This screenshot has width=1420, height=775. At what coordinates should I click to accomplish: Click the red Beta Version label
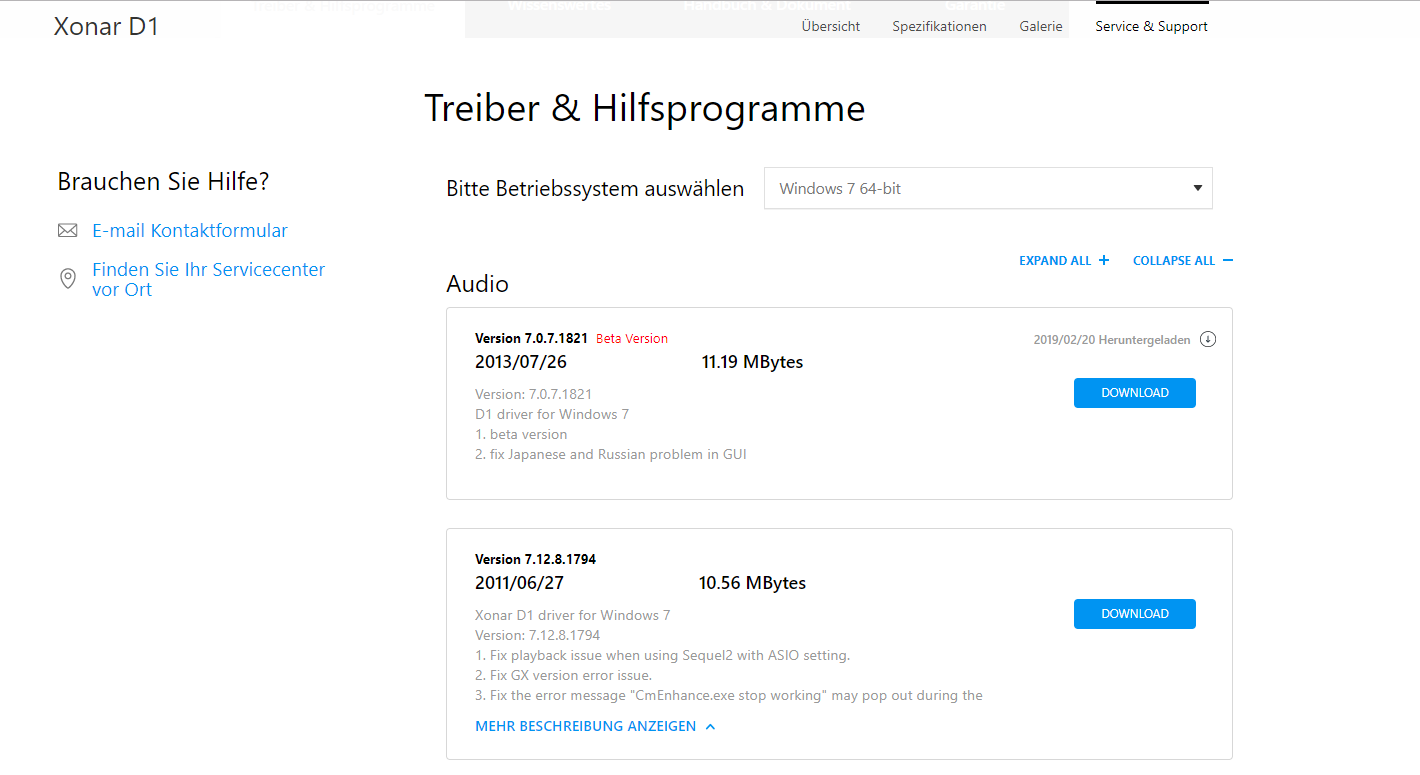pos(632,339)
